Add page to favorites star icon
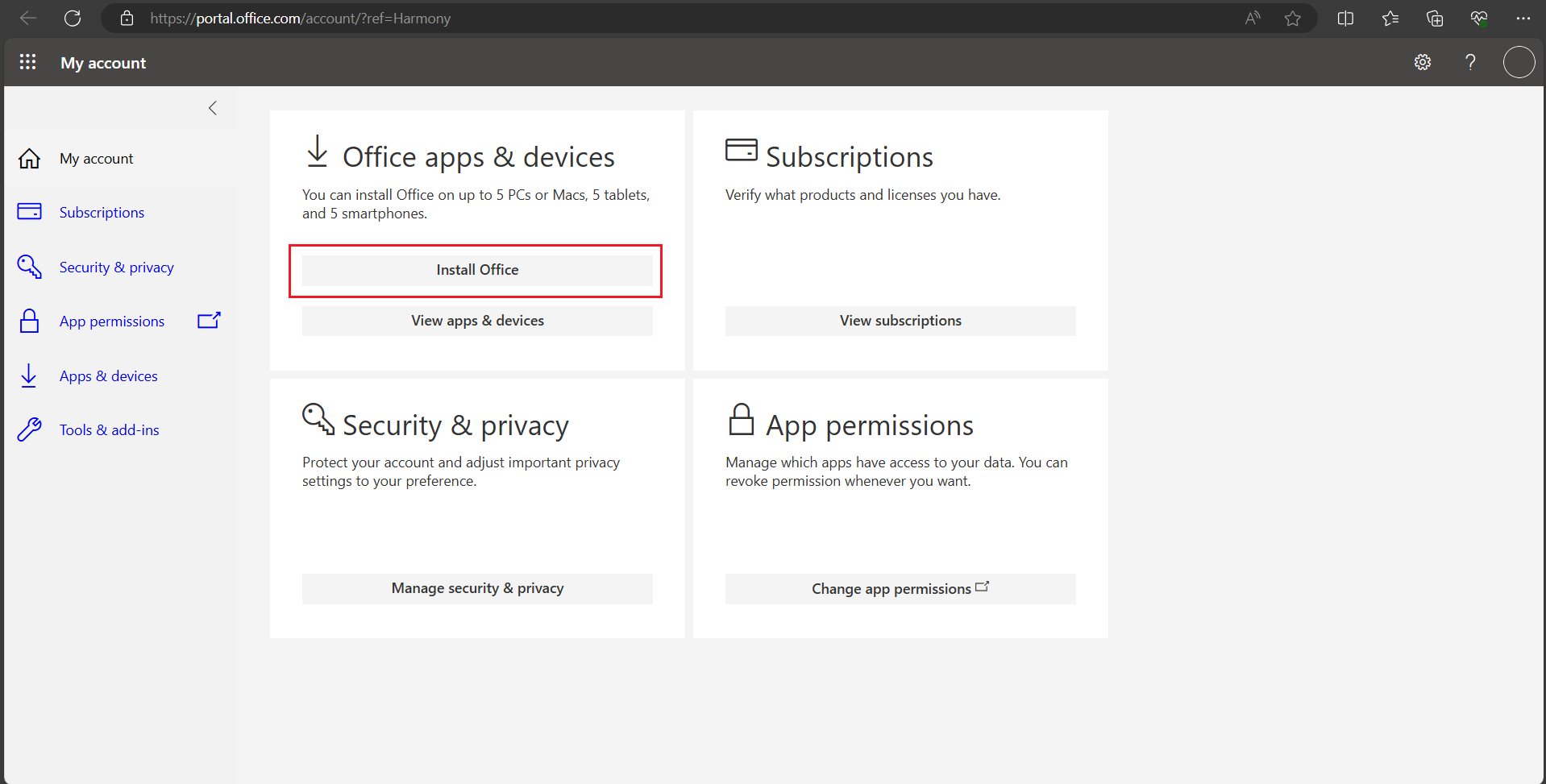1546x784 pixels. coord(1293,18)
